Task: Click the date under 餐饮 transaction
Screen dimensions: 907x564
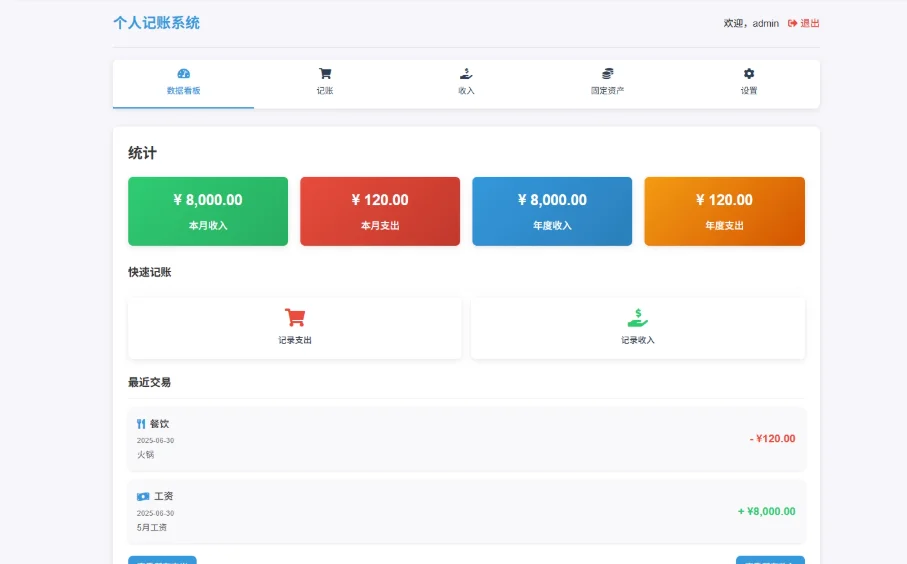Action: pos(155,440)
